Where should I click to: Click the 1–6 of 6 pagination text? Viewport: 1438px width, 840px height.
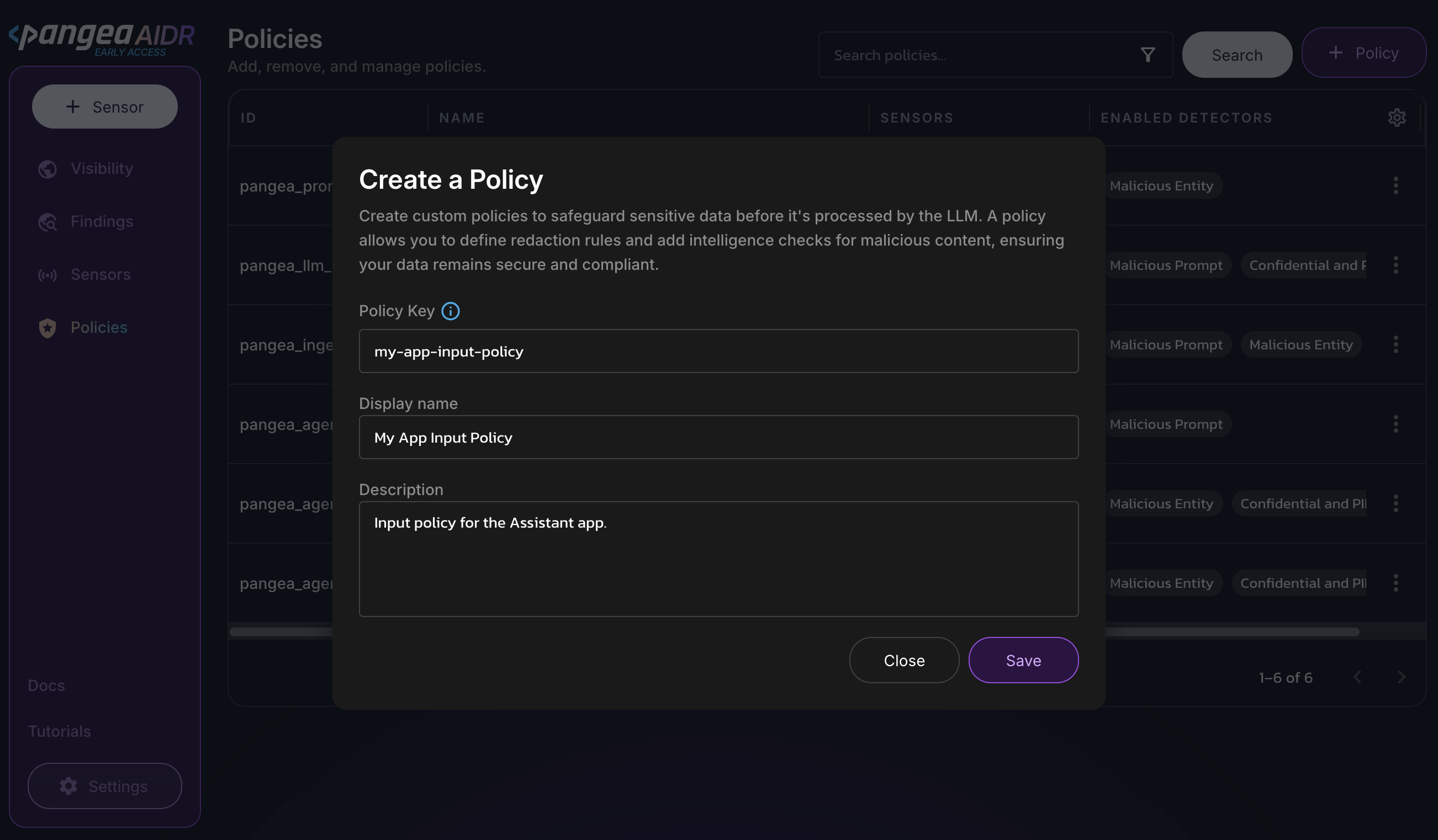(1286, 678)
